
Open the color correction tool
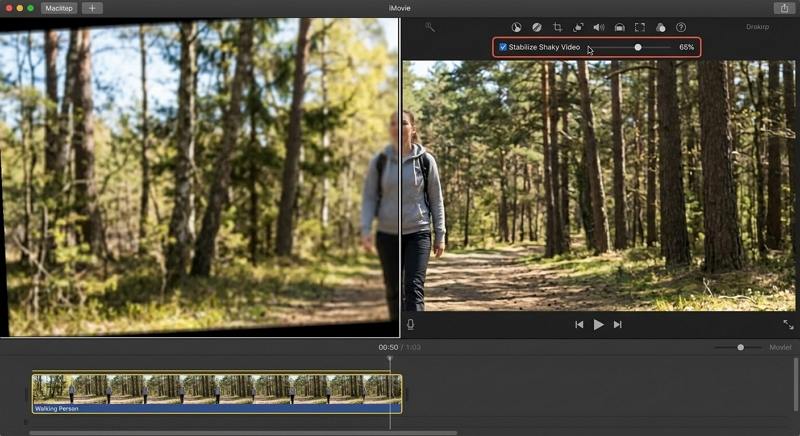pyautogui.click(x=537, y=28)
